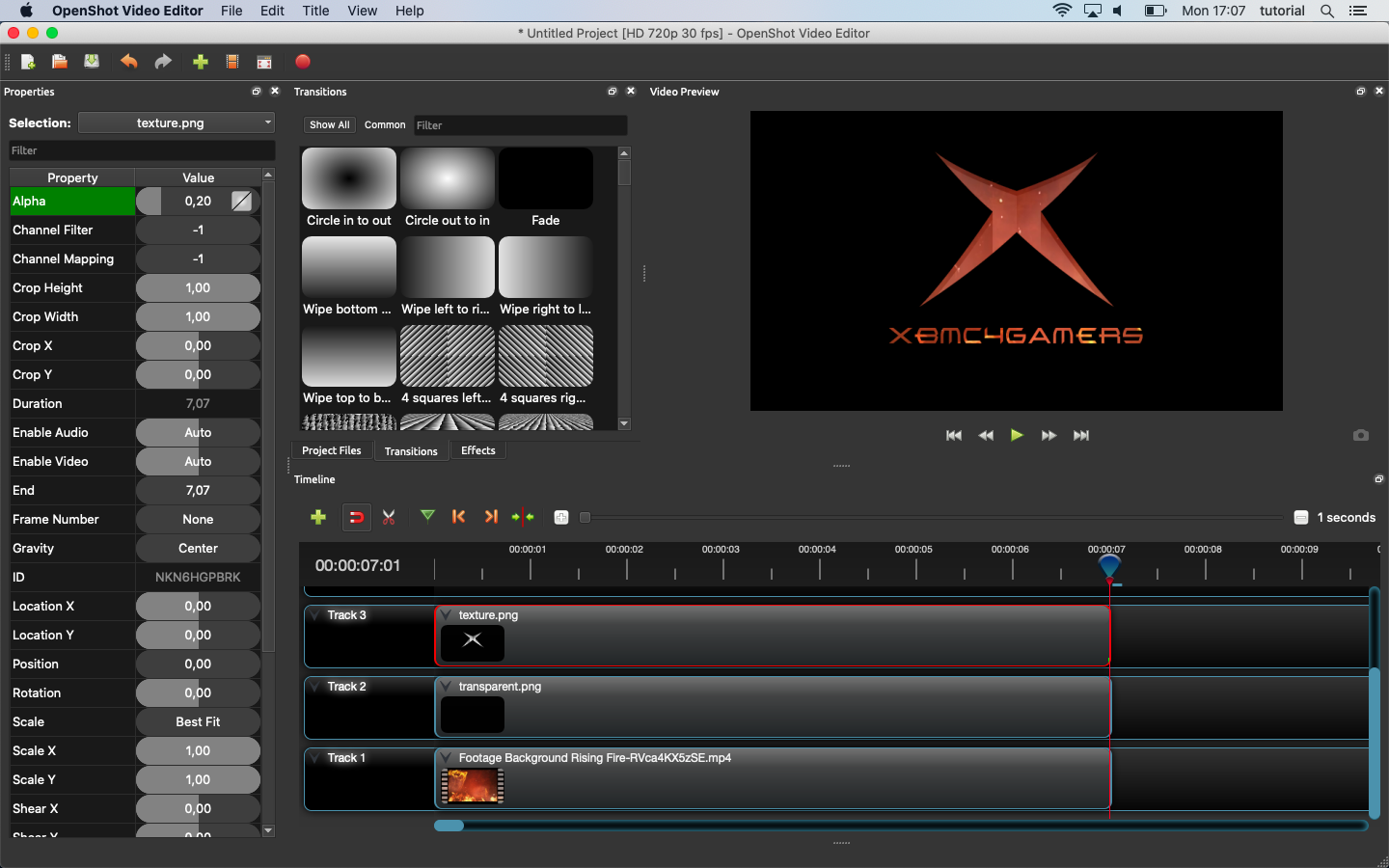
Task: Jump to previous marker in timeline toolbar
Action: (459, 517)
